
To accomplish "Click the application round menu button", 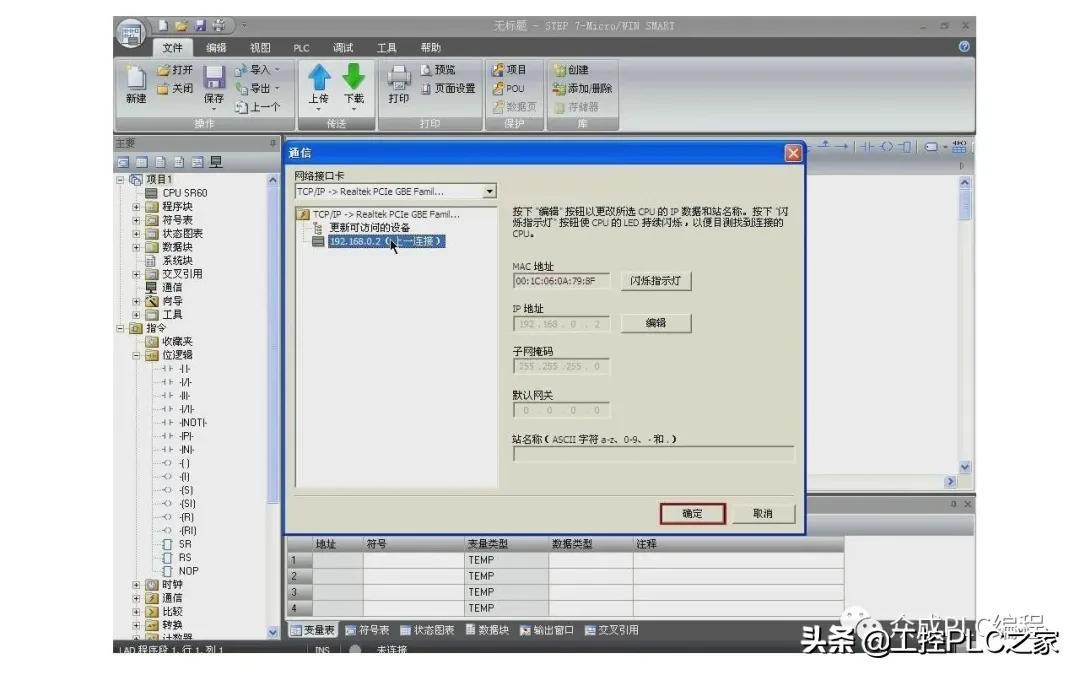I will click(131, 32).
